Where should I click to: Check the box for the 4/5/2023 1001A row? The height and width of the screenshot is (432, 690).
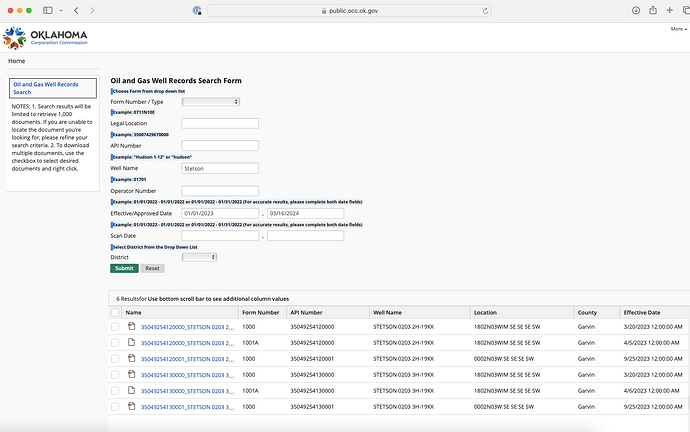(115, 343)
